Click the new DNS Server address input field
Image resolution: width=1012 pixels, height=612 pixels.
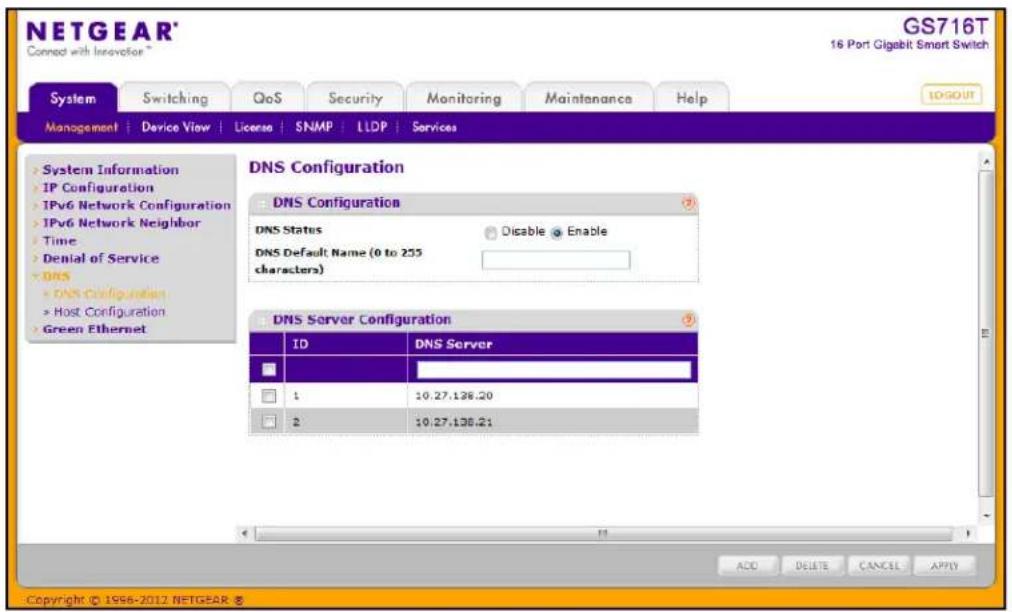tap(554, 369)
